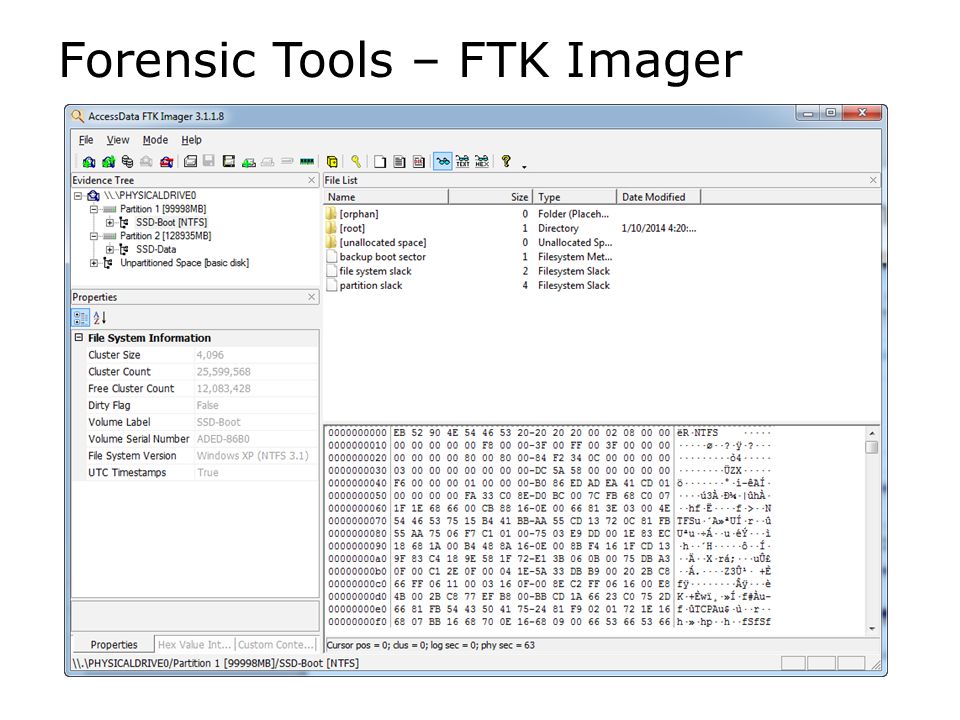Click the hex viewer scrollbar thumb
Viewport: 960px width, 720px height.
pos(872,447)
